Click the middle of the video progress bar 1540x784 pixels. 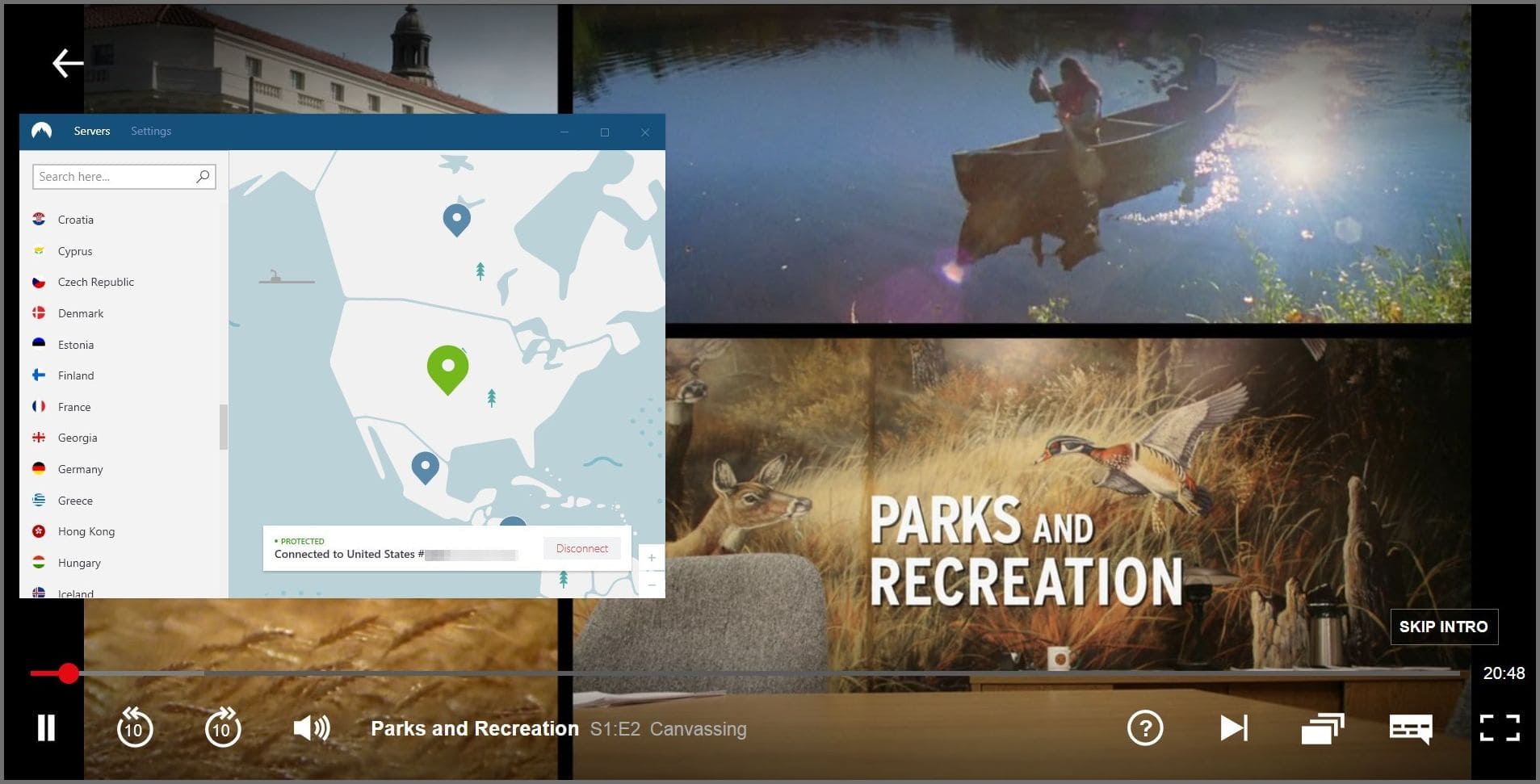(x=745, y=673)
